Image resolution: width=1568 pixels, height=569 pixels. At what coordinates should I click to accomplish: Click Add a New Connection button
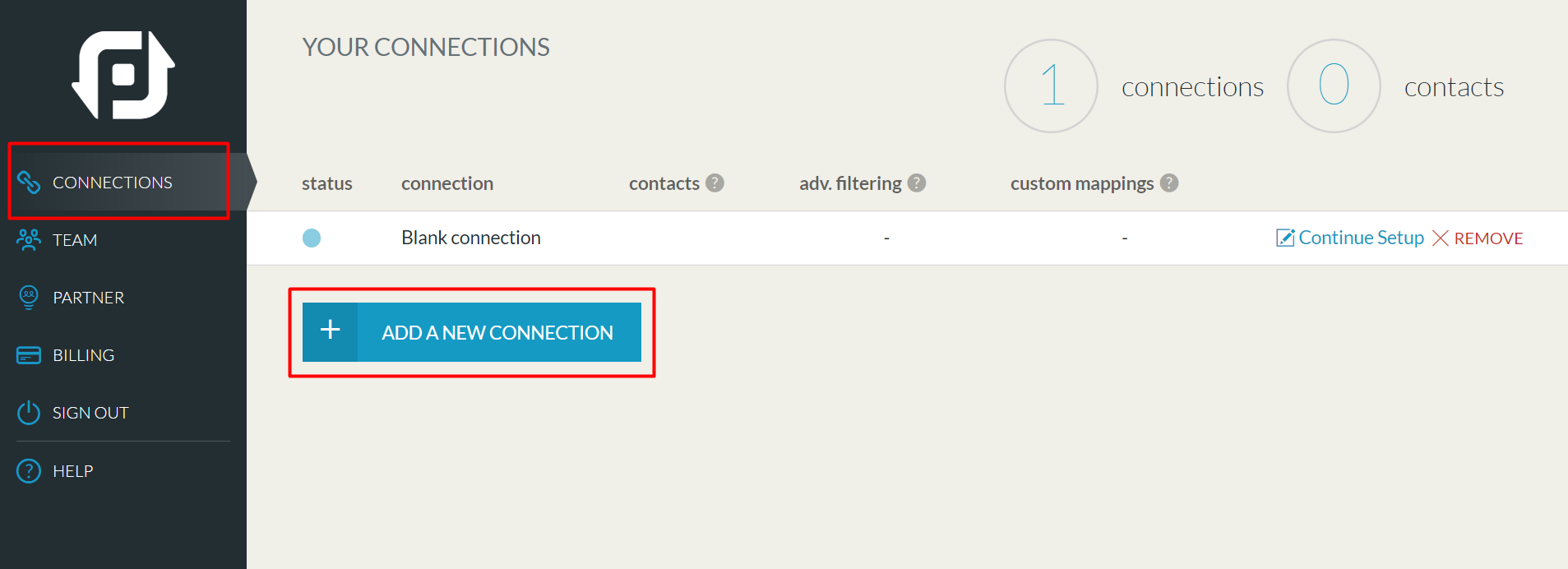(472, 332)
